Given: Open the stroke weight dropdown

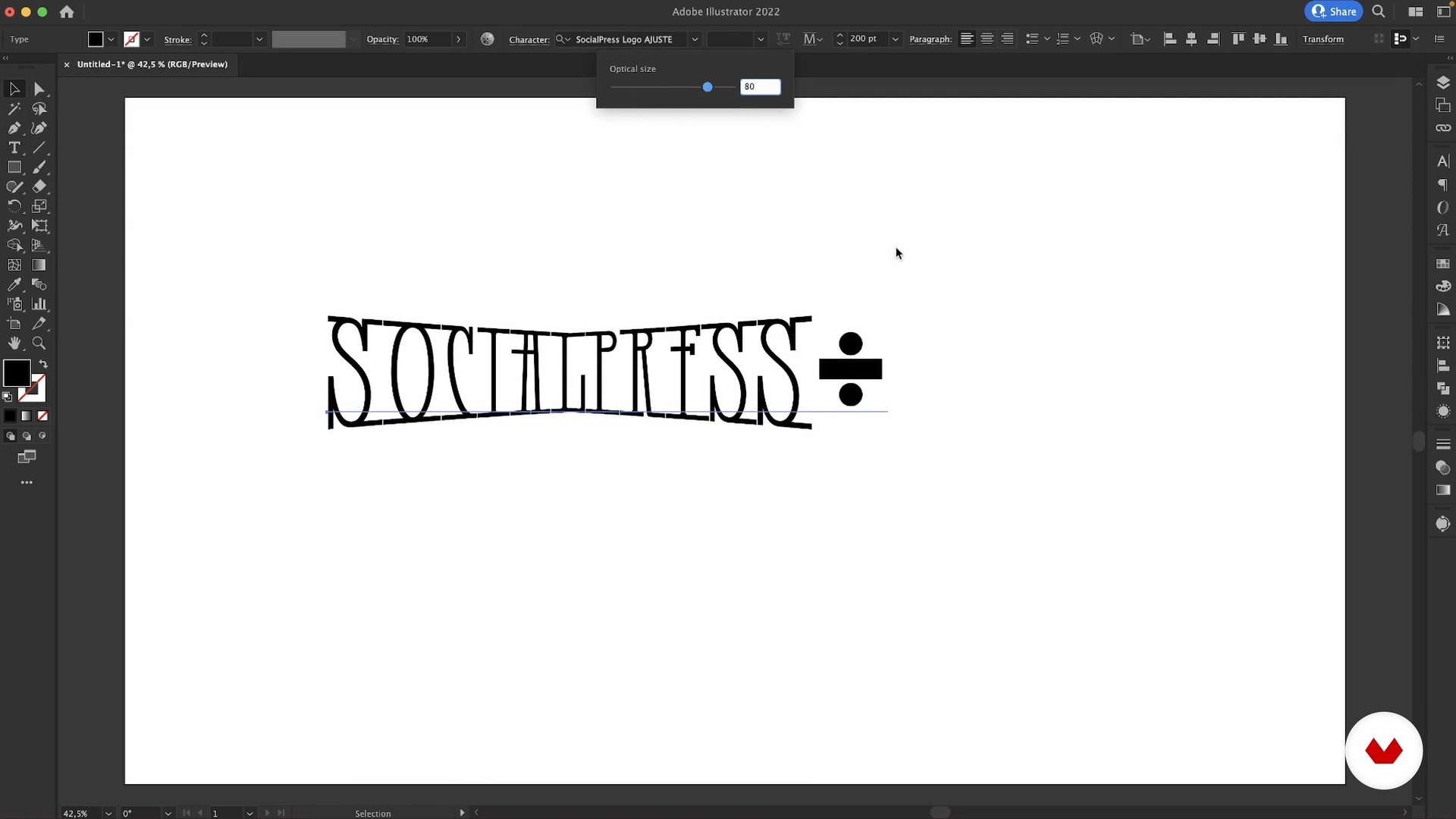Looking at the screenshot, I should pyautogui.click(x=259, y=39).
